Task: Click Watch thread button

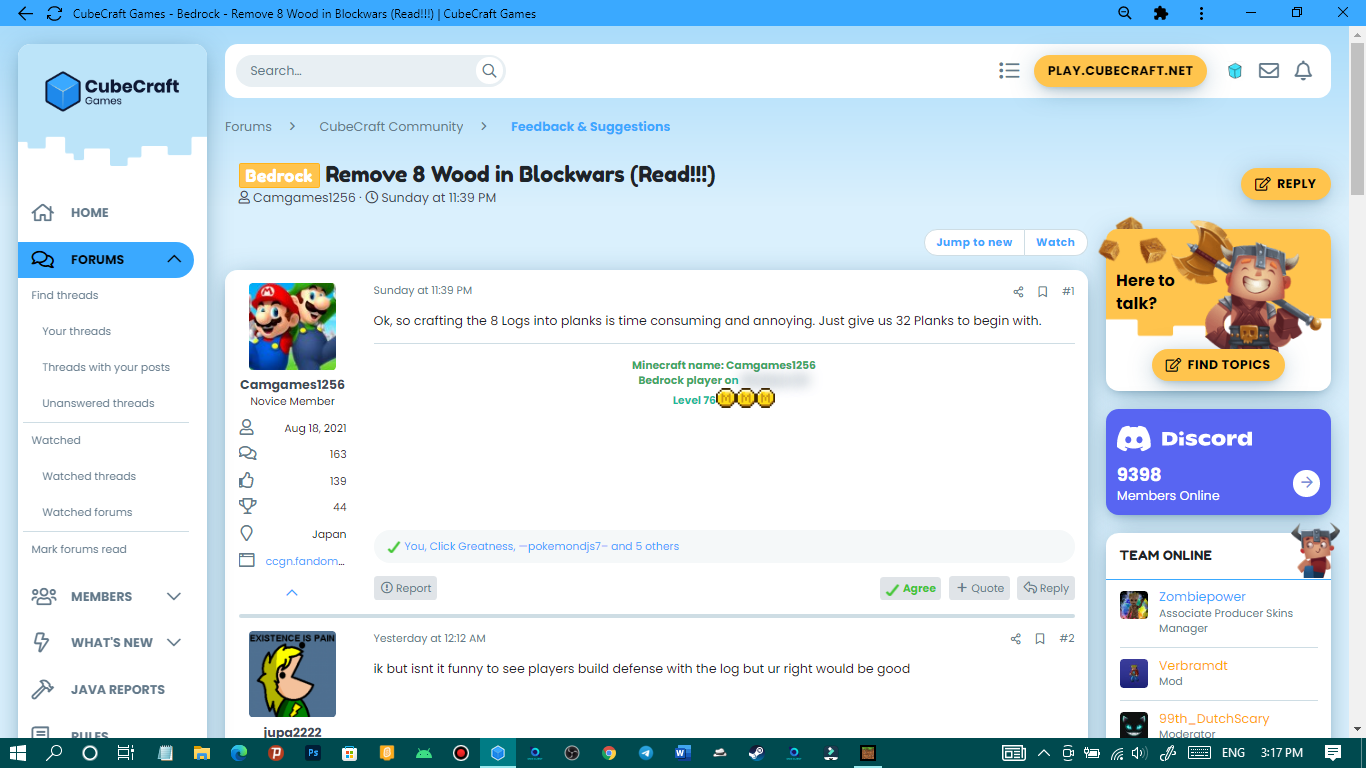Action: [1055, 242]
